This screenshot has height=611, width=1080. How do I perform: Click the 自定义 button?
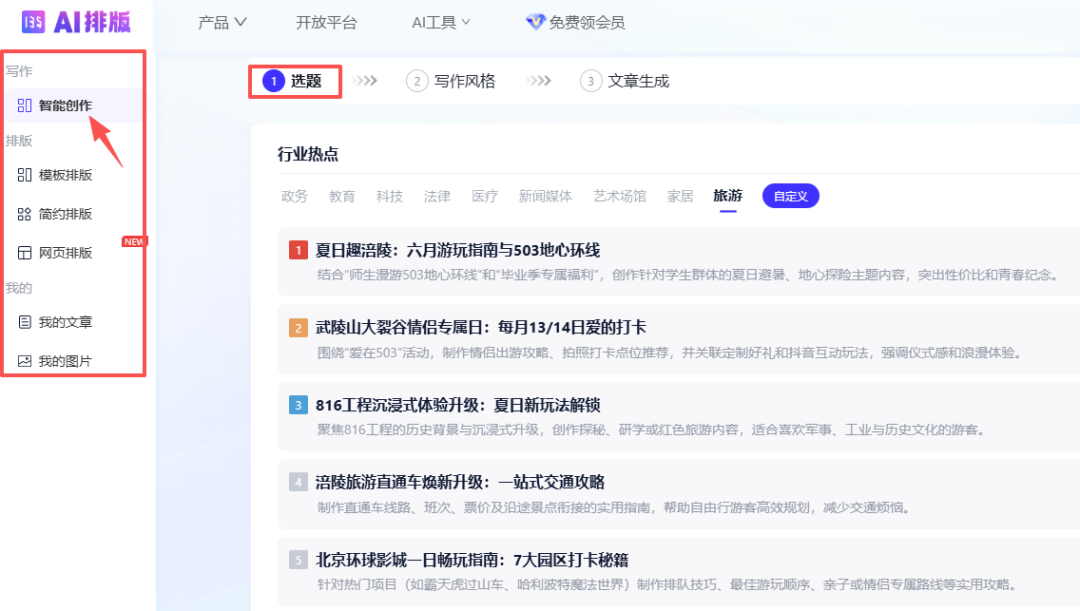790,196
